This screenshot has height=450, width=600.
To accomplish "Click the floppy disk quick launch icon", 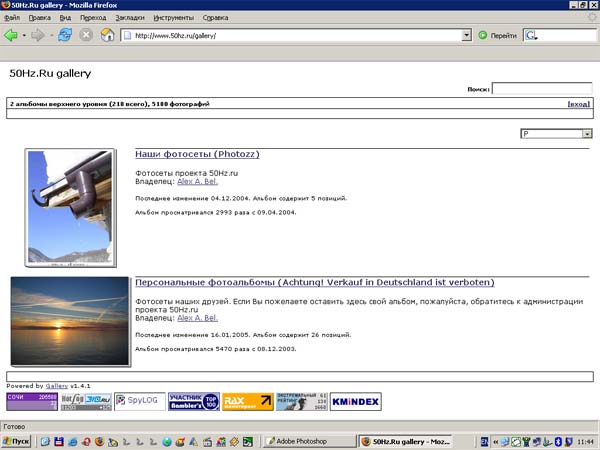I will 59,442.
